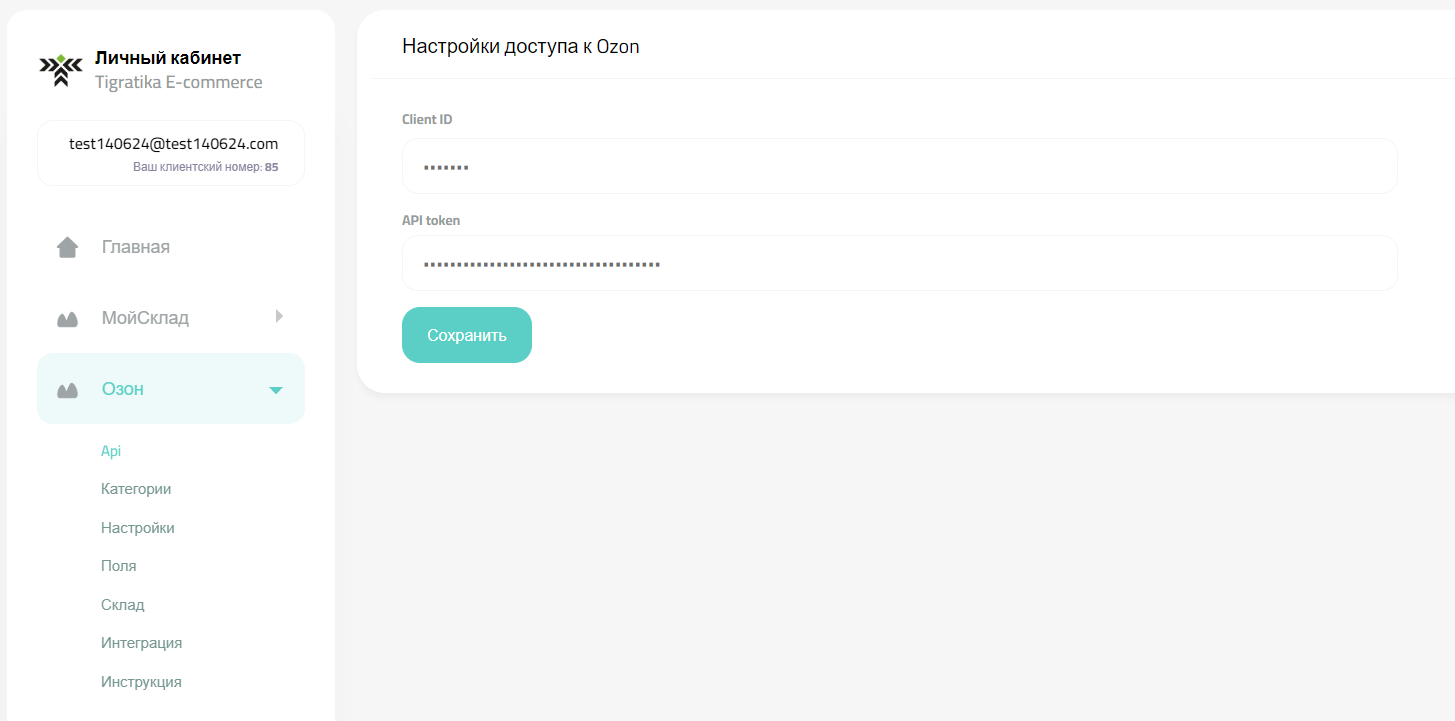Click the account email test140624@test140624.com
The image size is (1455, 721).
coord(174,144)
